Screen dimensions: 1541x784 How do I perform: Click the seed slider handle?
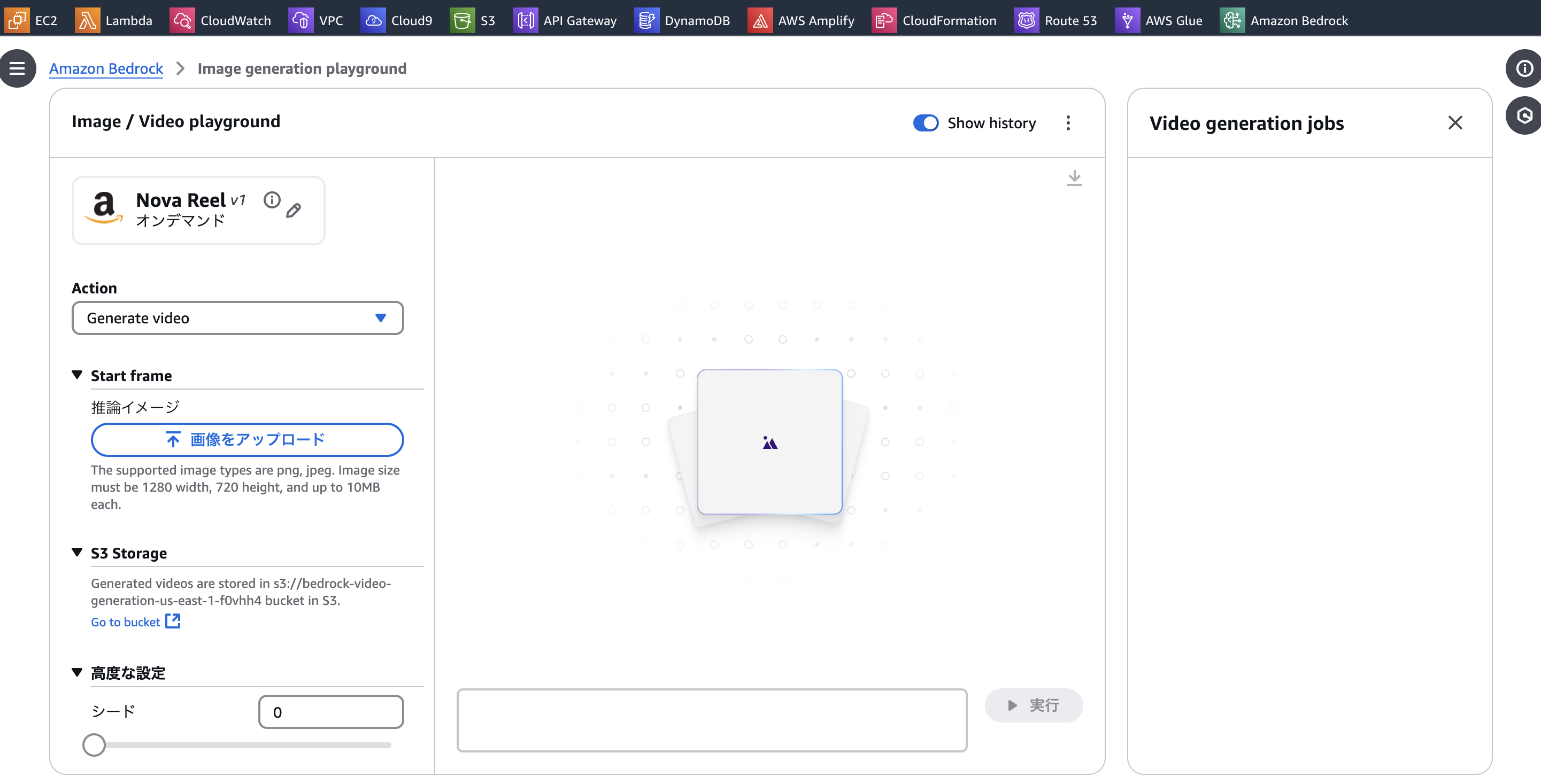(94, 745)
